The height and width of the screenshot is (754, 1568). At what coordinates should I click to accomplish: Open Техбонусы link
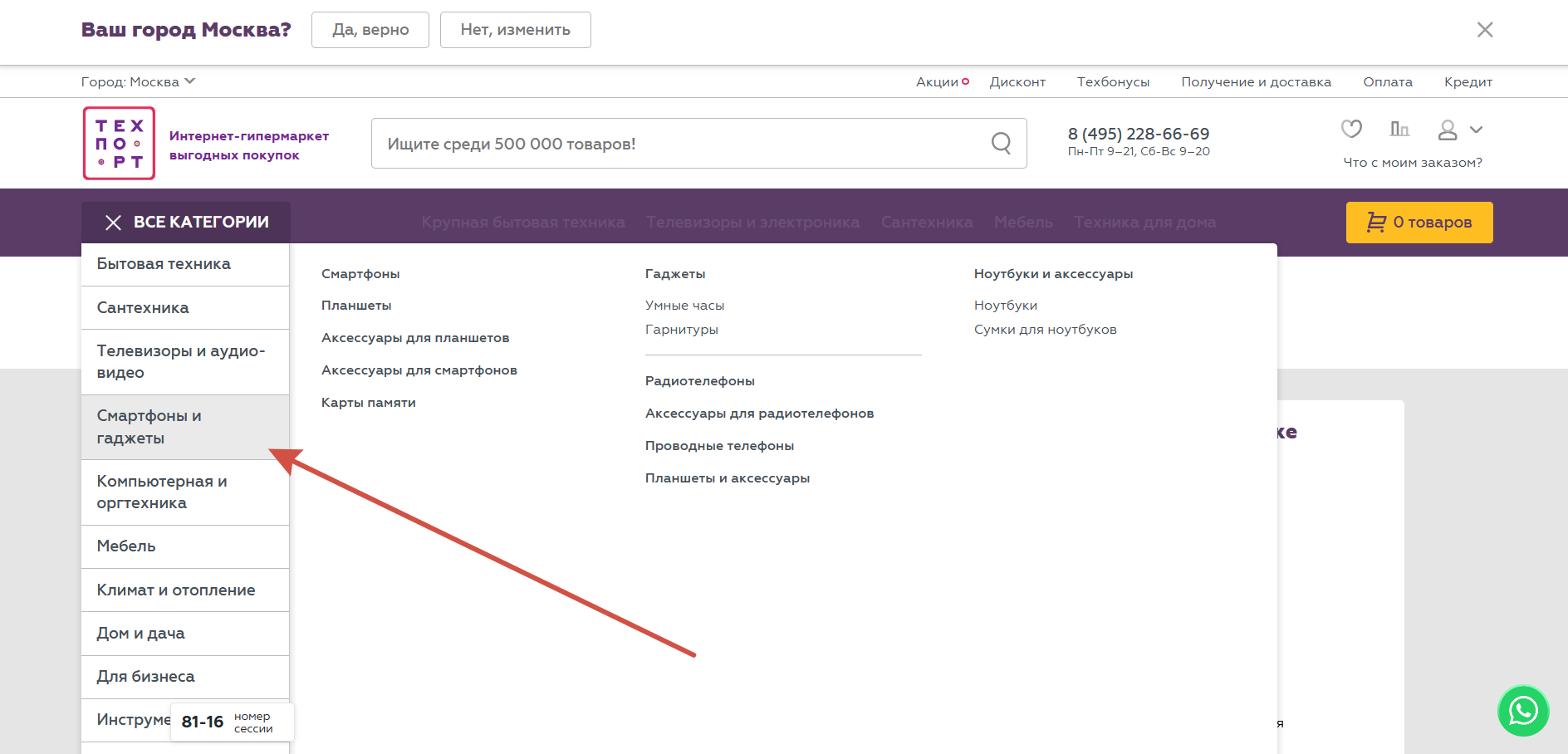pyautogui.click(x=1113, y=81)
